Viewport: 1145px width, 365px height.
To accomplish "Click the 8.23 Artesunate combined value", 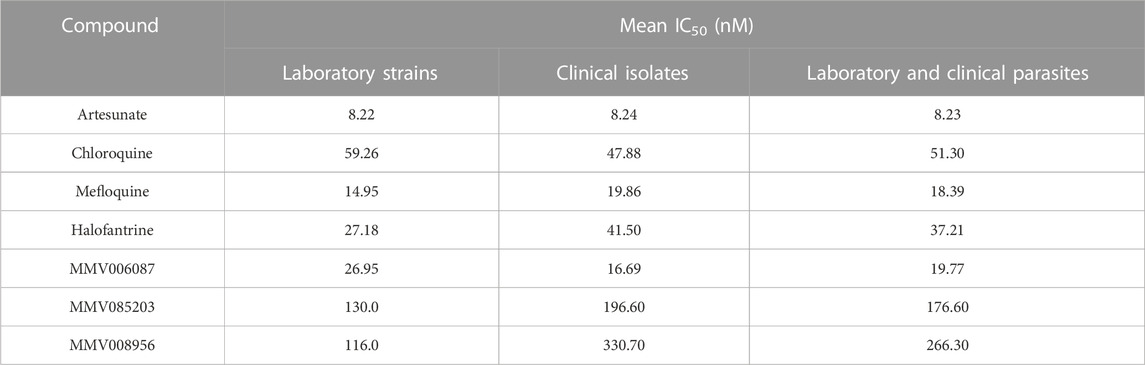I will pos(946,115).
